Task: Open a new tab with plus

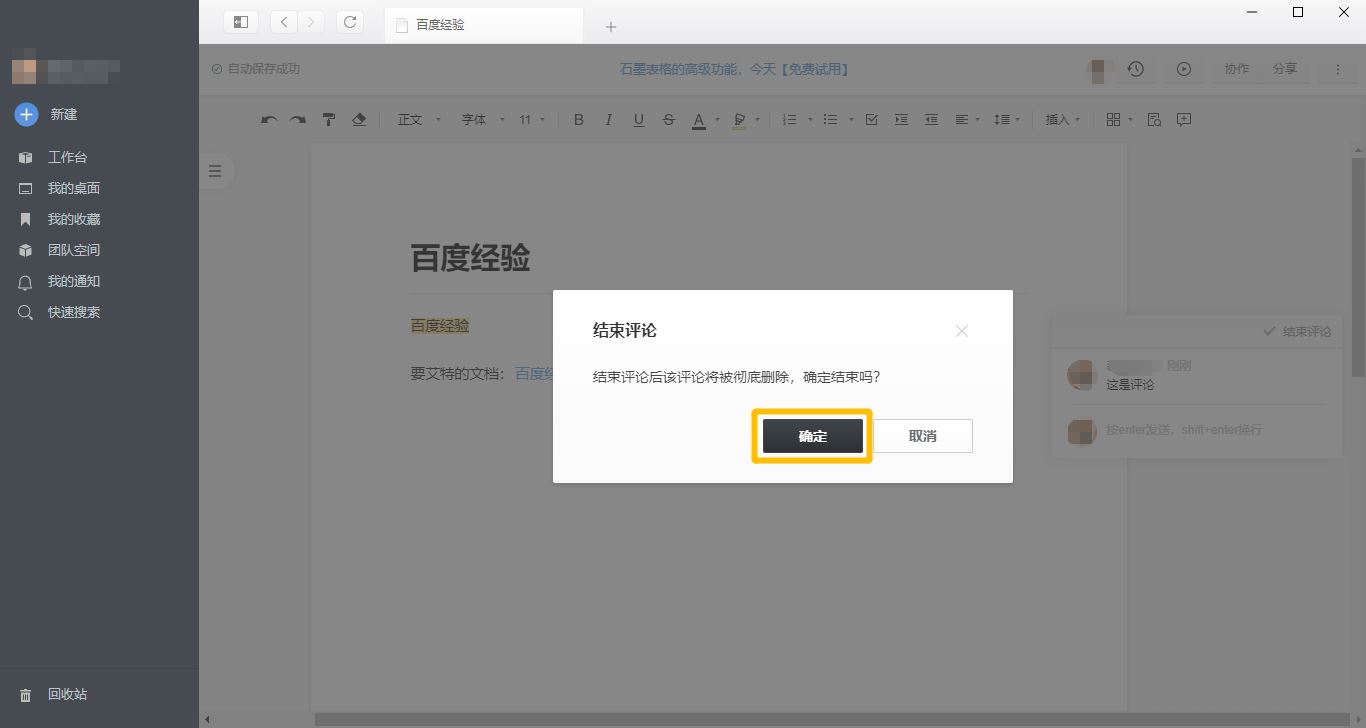Action: pos(611,27)
